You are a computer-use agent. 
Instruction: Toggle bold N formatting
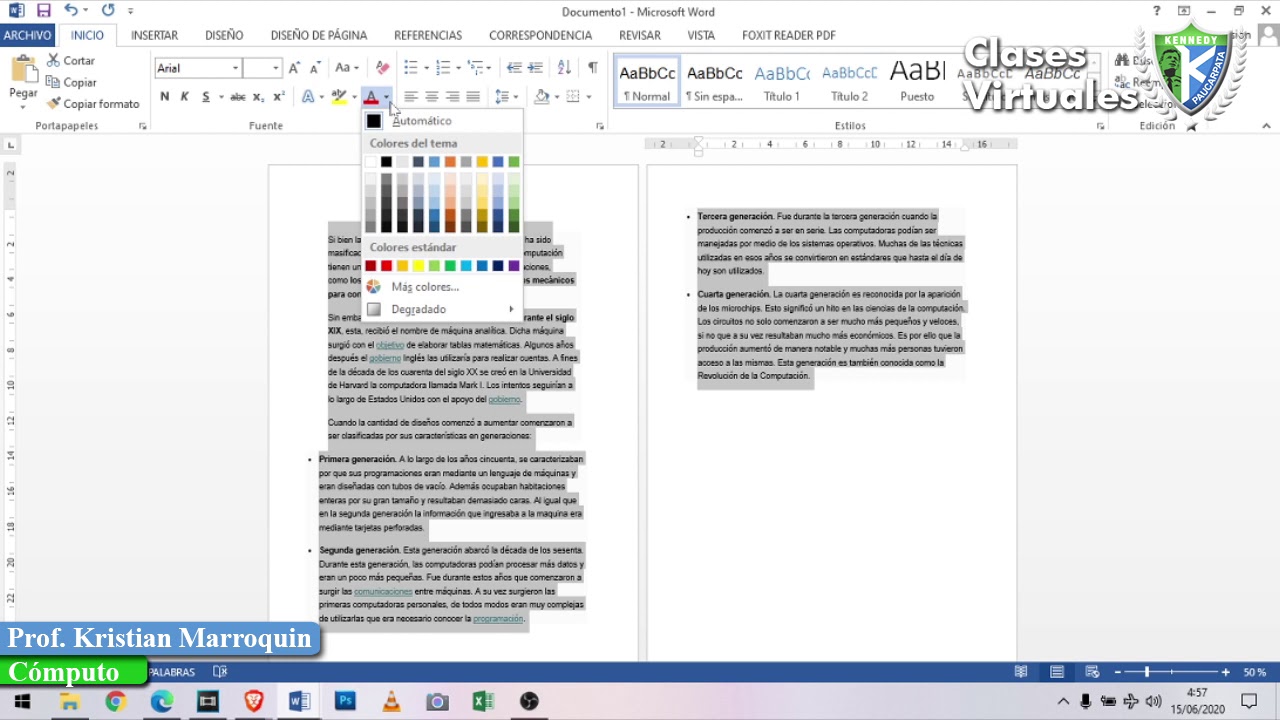[165, 97]
